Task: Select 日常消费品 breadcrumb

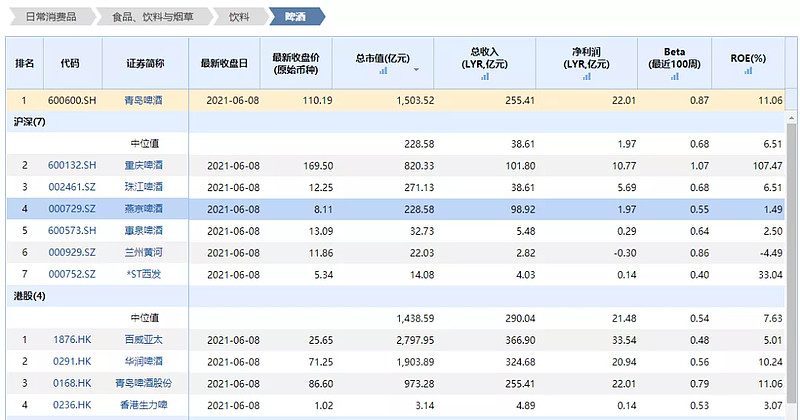Action: 51,16
